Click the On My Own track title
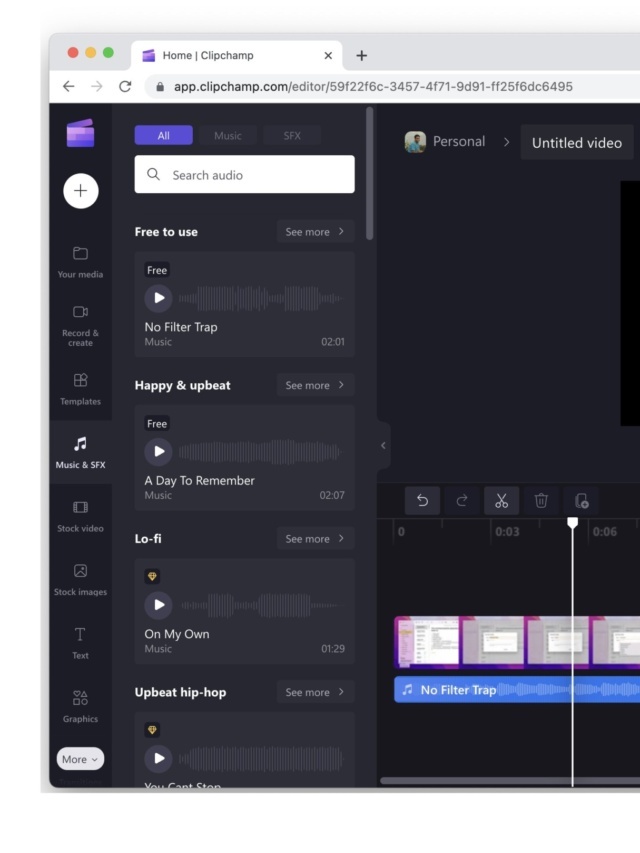The image size is (640, 853). point(177,634)
